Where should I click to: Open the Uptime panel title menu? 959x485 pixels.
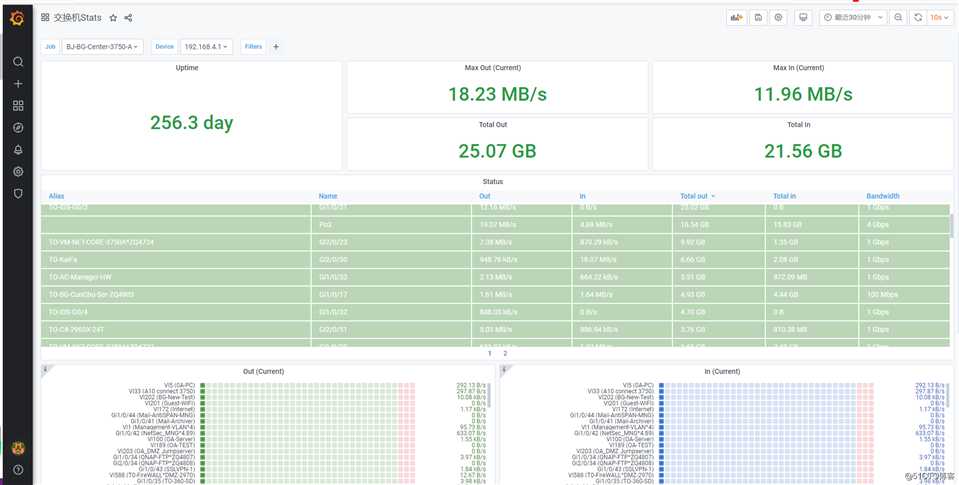[x=187, y=68]
